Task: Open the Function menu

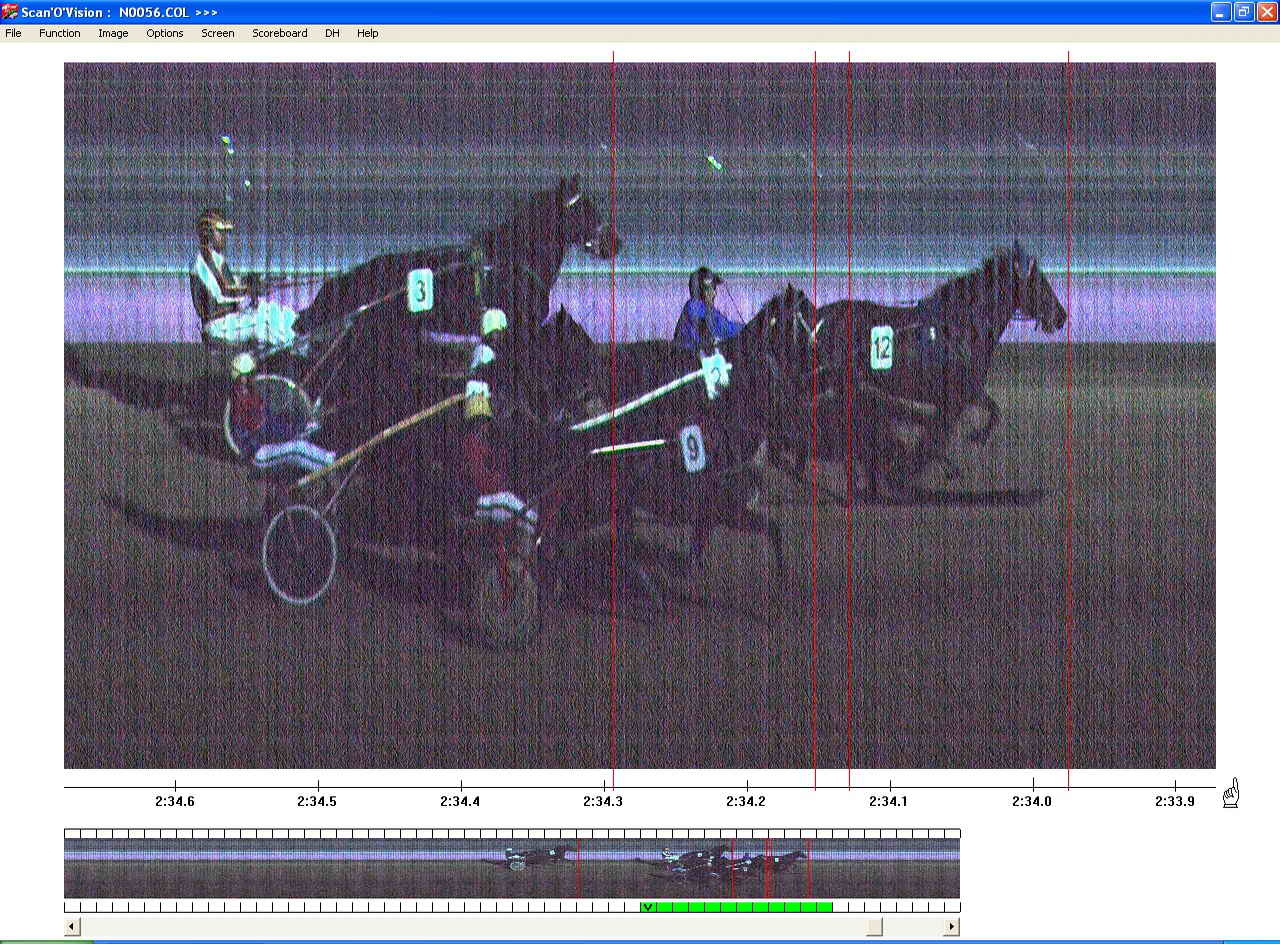Action: 60,33
